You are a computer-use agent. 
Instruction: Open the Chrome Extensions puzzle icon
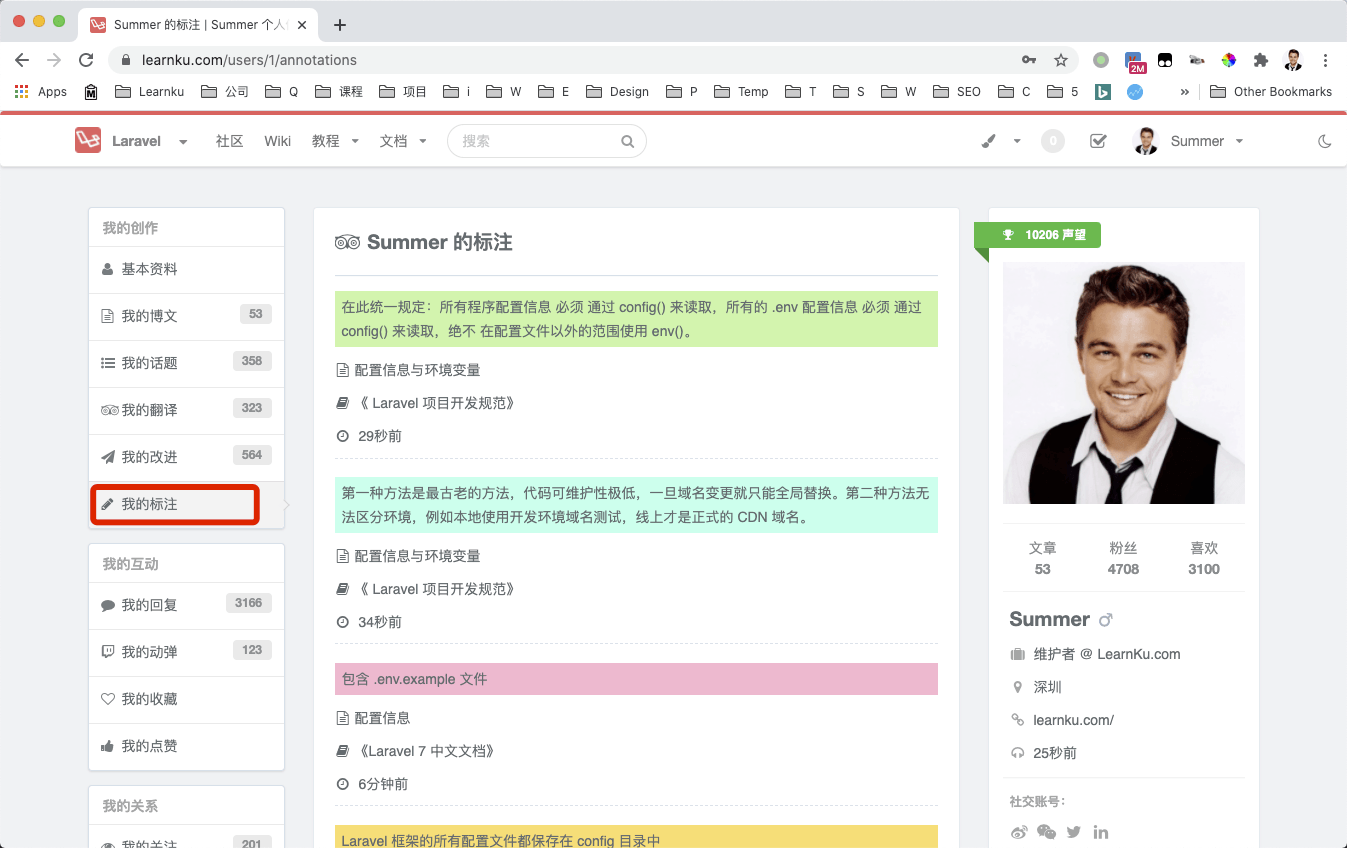[1261, 60]
